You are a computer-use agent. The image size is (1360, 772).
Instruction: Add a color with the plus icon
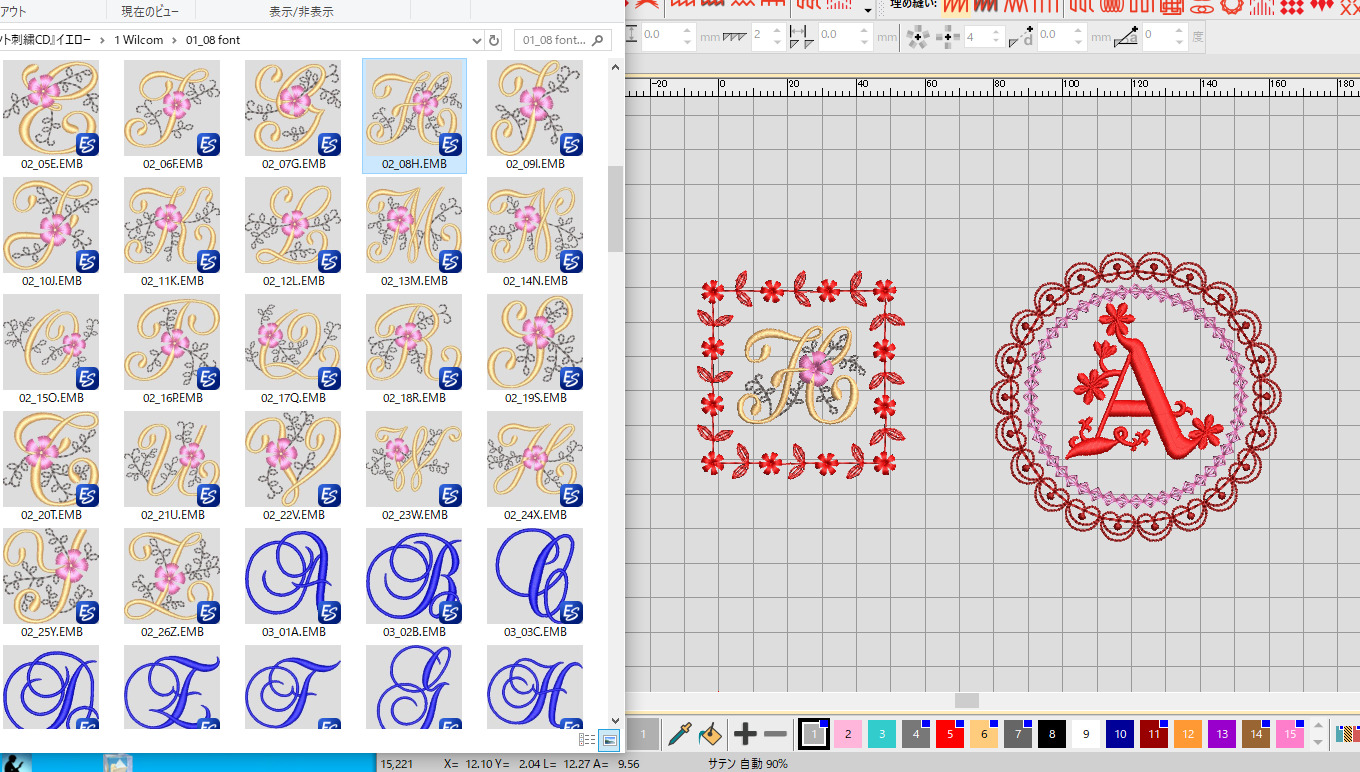(745, 735)
